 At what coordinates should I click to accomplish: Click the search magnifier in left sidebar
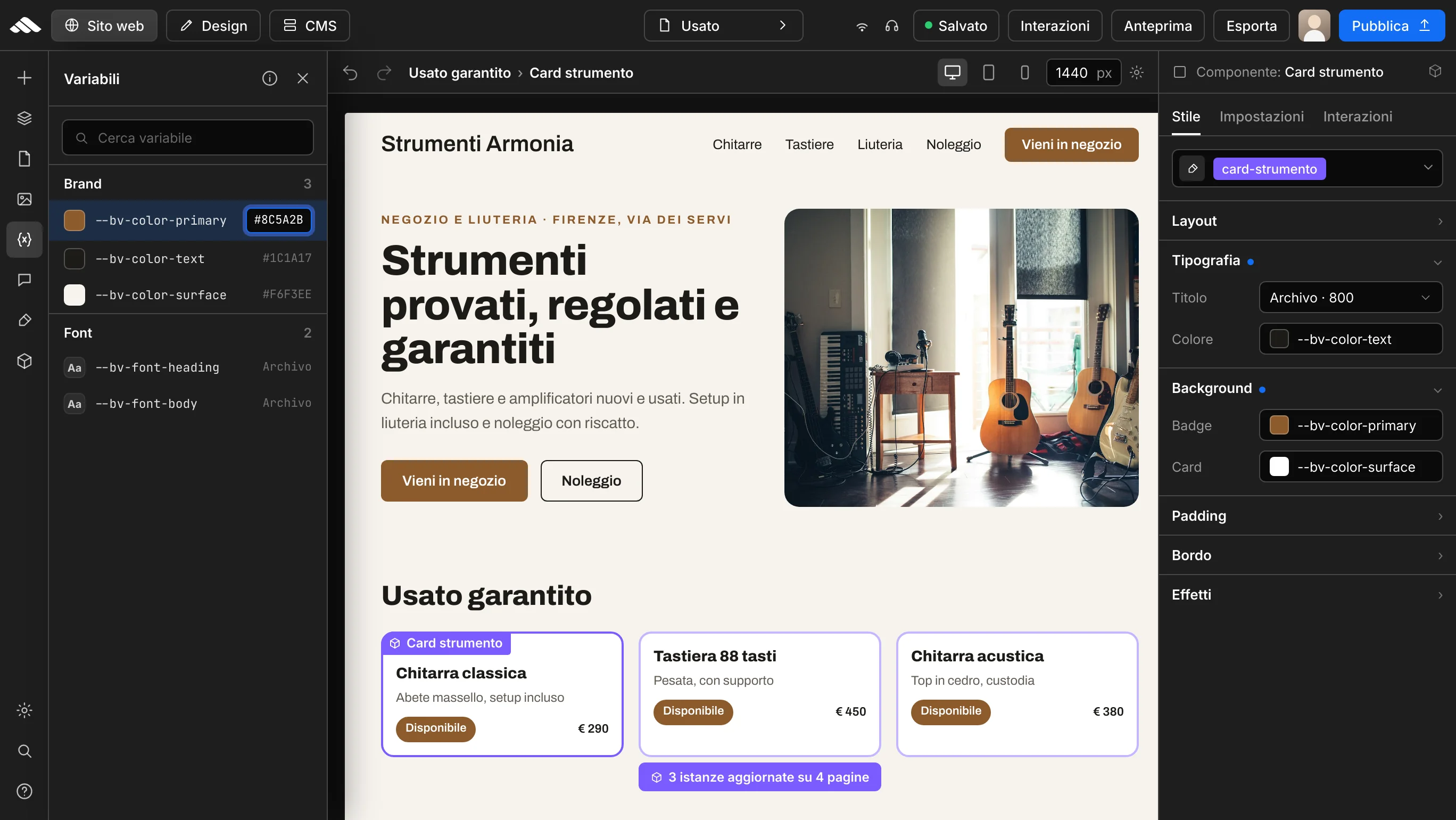pos(24,751)
